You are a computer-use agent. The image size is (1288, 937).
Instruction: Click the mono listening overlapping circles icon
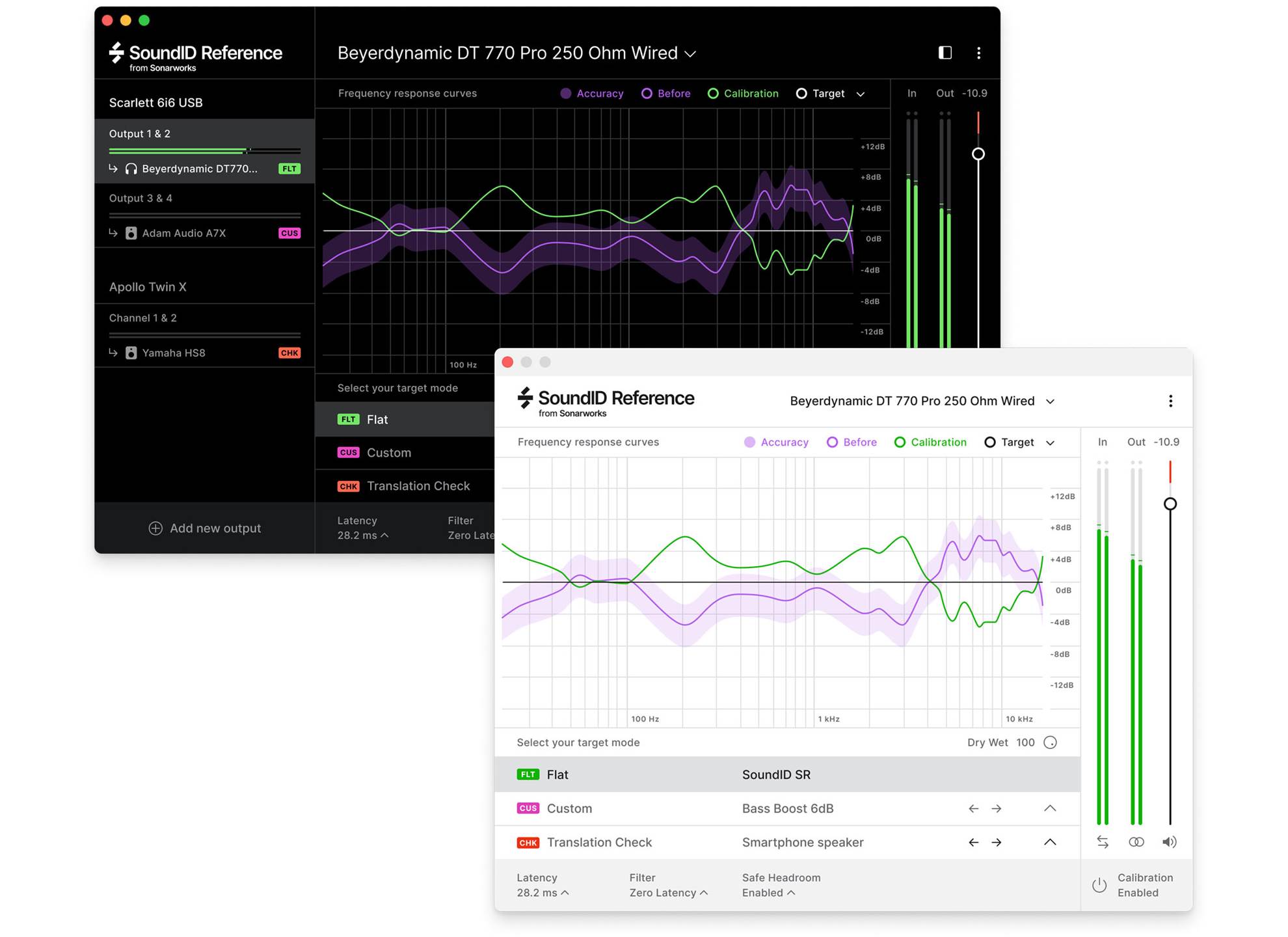[1136, 842]
